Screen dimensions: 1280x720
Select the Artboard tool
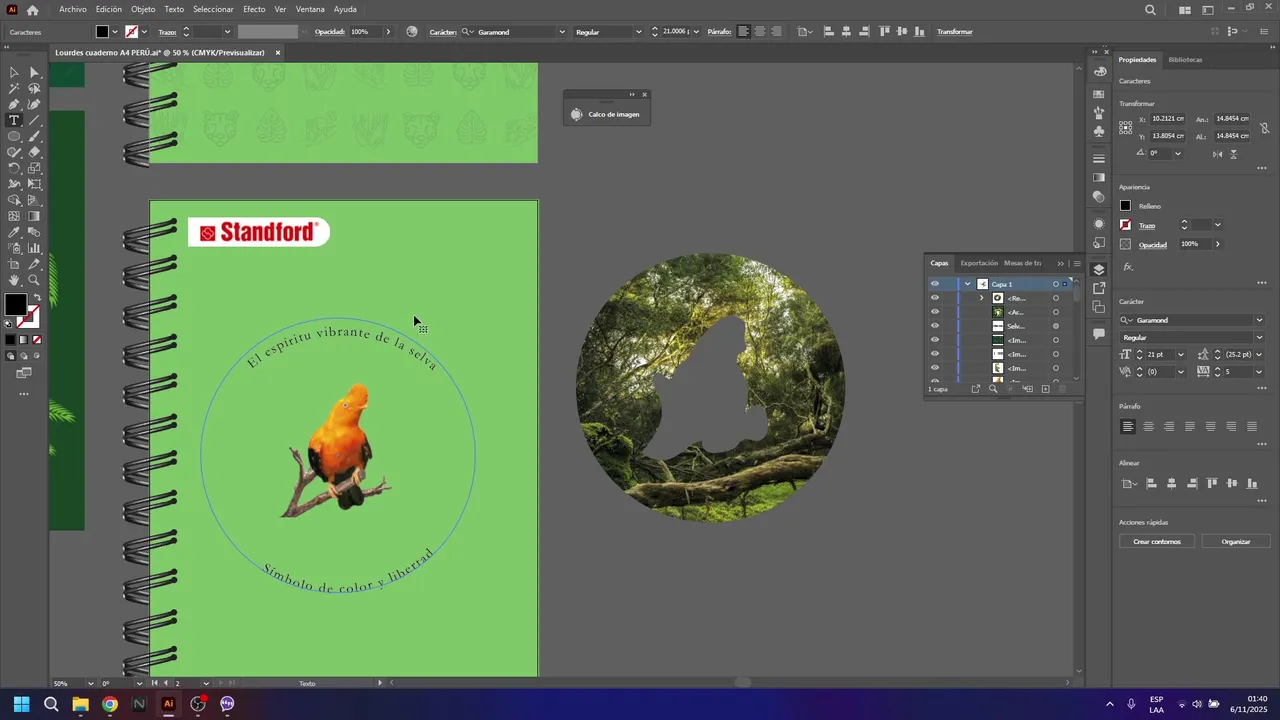coord(14,264)
